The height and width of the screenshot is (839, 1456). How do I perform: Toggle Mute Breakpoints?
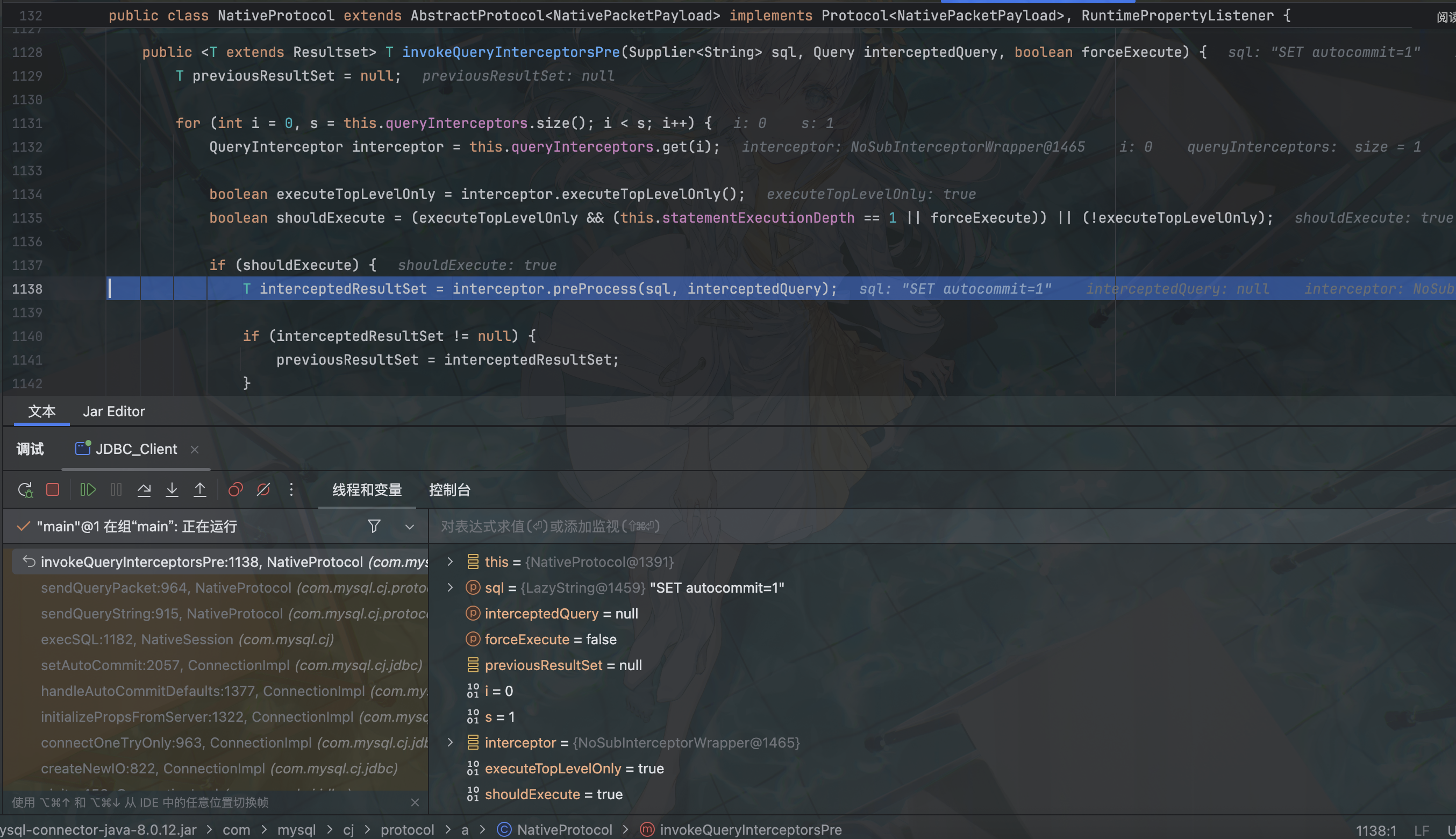(263, 490)
